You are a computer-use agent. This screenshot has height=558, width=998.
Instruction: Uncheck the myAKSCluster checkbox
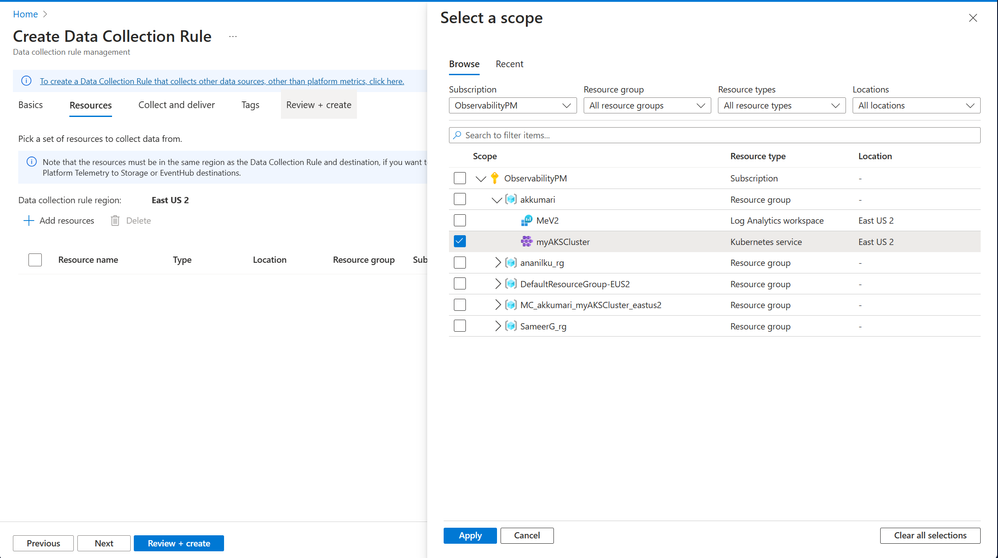pyautogui.click(x=460, y=241)
